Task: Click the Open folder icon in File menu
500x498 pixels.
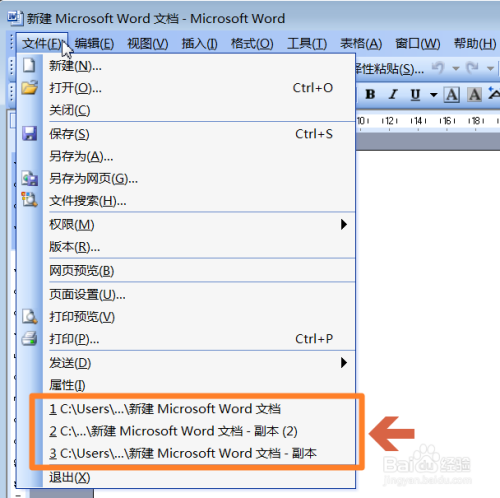Action: click(x=29, y=88)
